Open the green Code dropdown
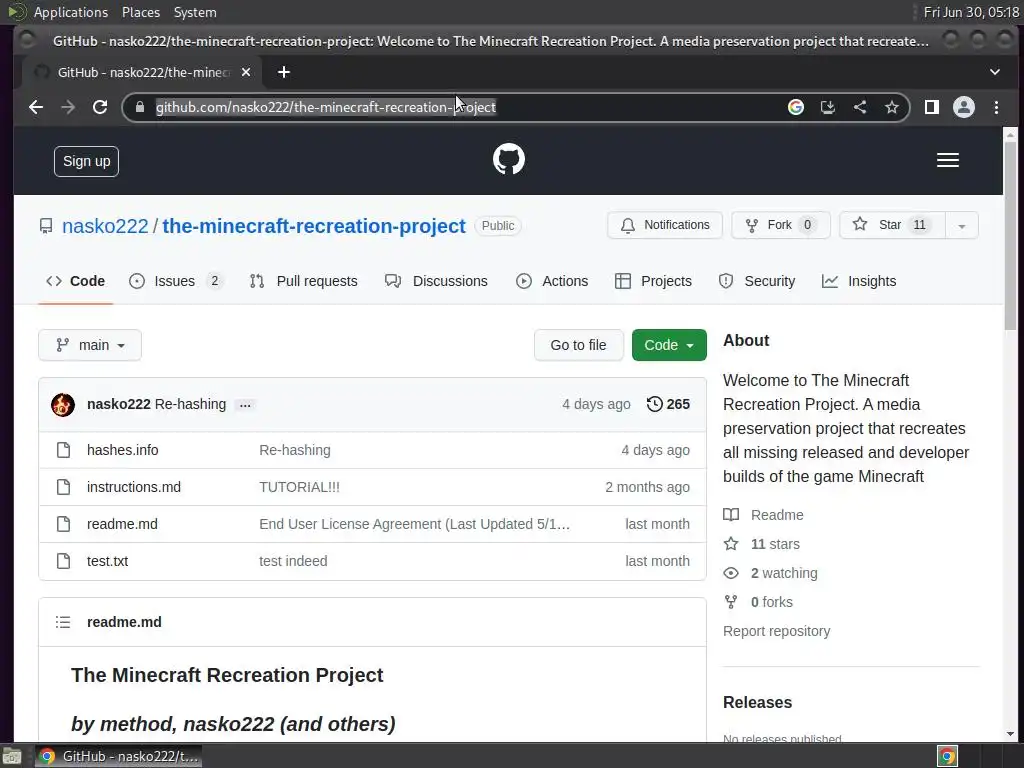 point(669,345)
